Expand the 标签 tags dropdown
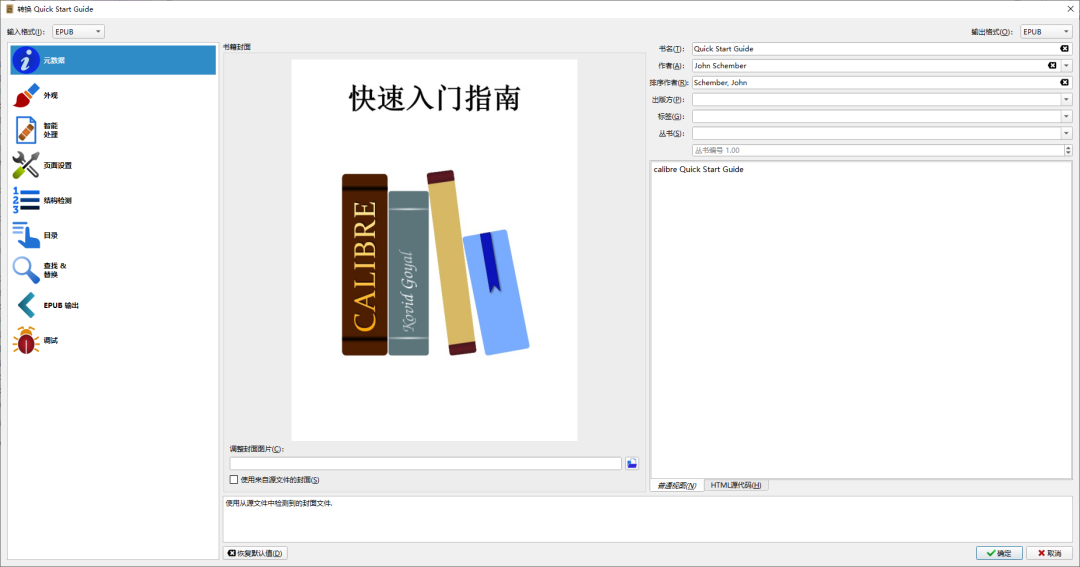 click(x=1066, y=116)
